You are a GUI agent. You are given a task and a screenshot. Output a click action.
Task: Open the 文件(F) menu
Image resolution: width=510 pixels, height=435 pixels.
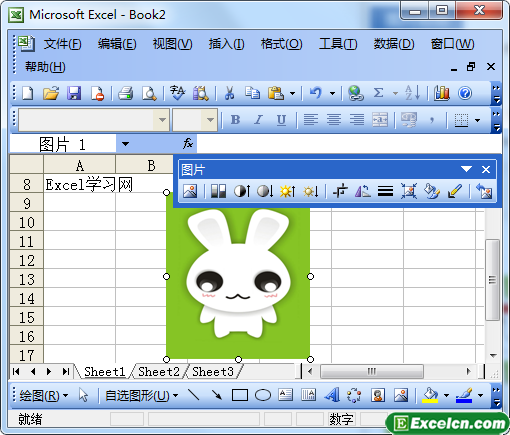[62, 44]
